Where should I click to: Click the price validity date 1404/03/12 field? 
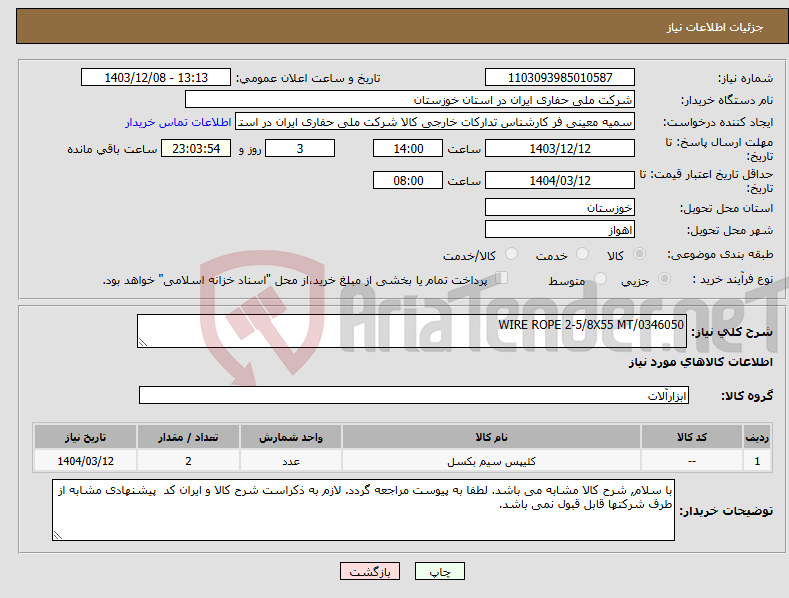[x=560, y=180]
